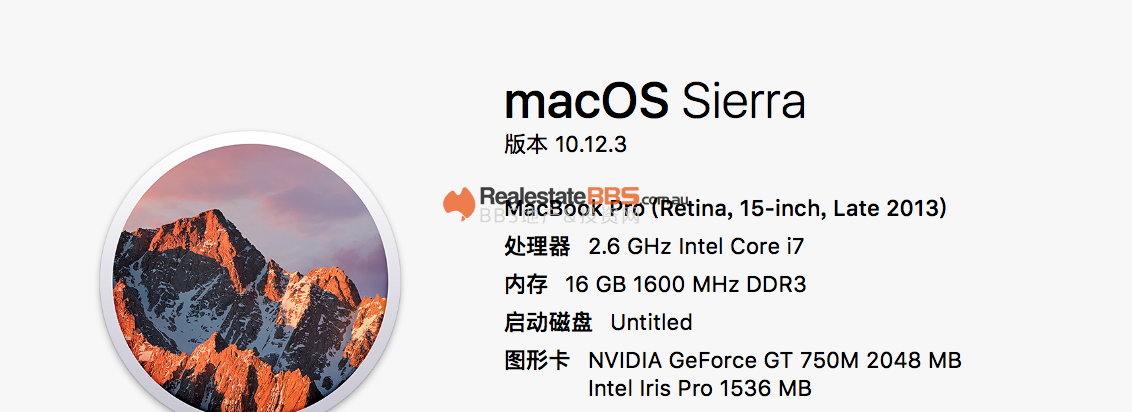Select the 16 GB 1600 MHz DDR3 value

685,284
